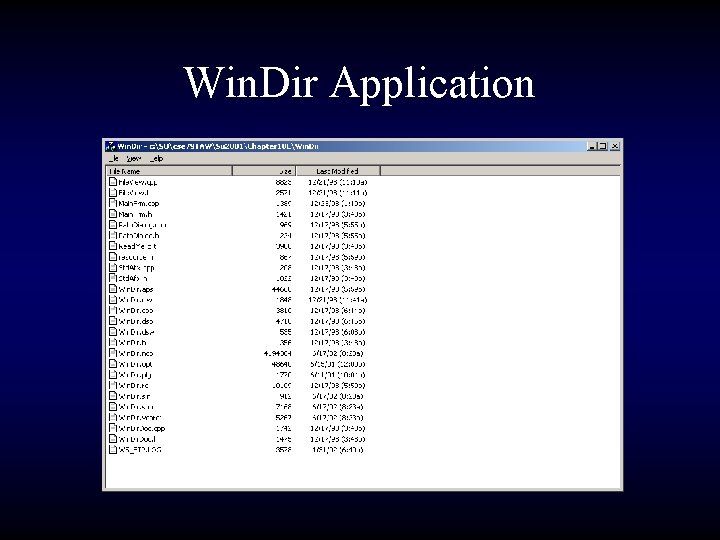The width and height of the screenshot is (720, 540).
Task: Click the last modified date of FileView.cpp
Action: (x=338, y=182)
